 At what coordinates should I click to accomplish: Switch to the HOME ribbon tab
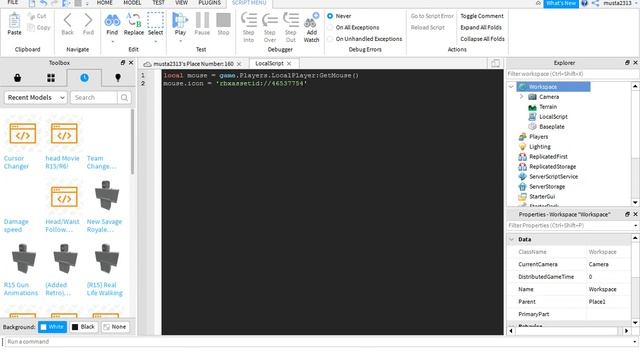coord(104,2)
